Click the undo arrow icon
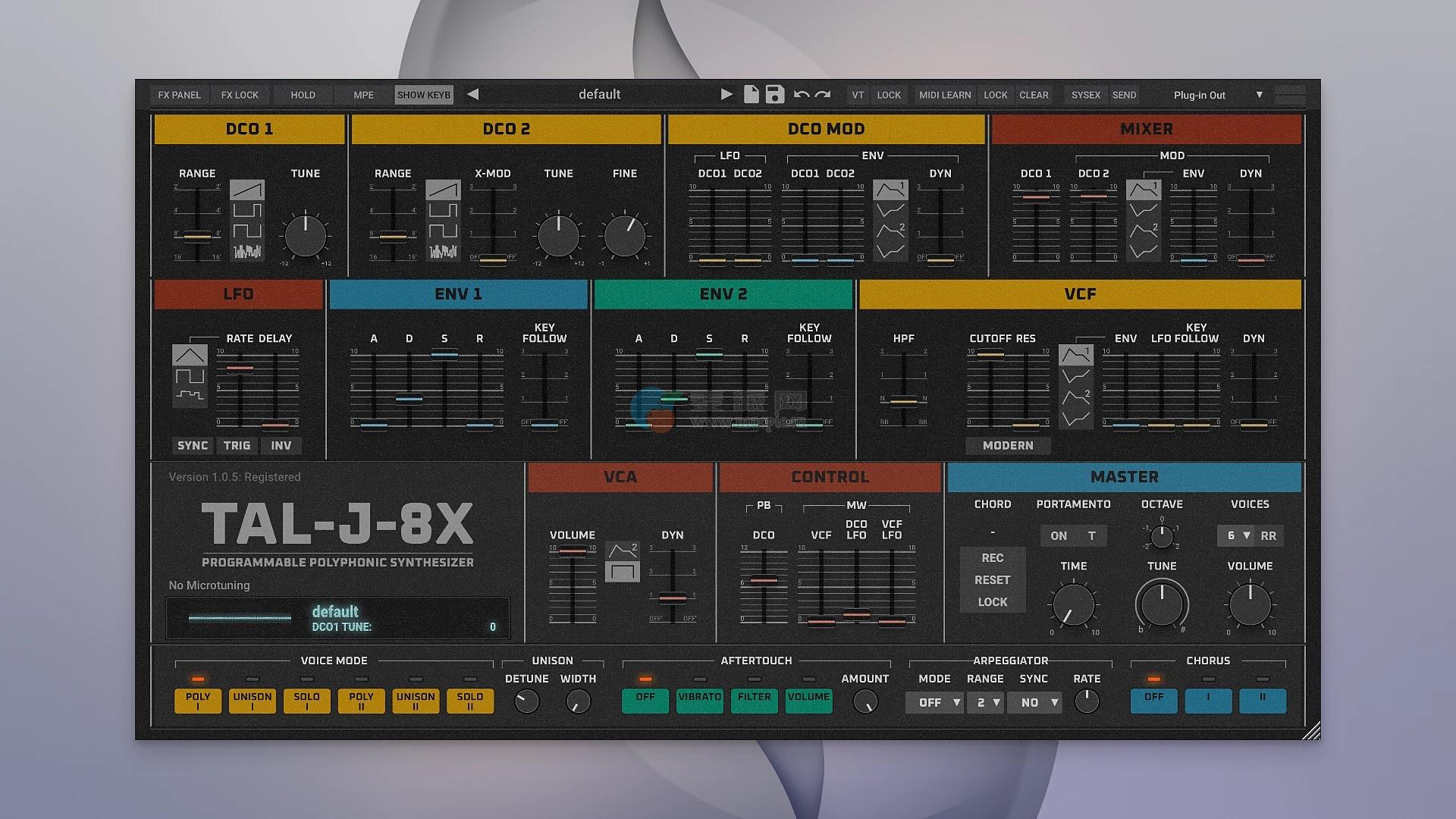The image size is (1456, 819). pos(801,95)
